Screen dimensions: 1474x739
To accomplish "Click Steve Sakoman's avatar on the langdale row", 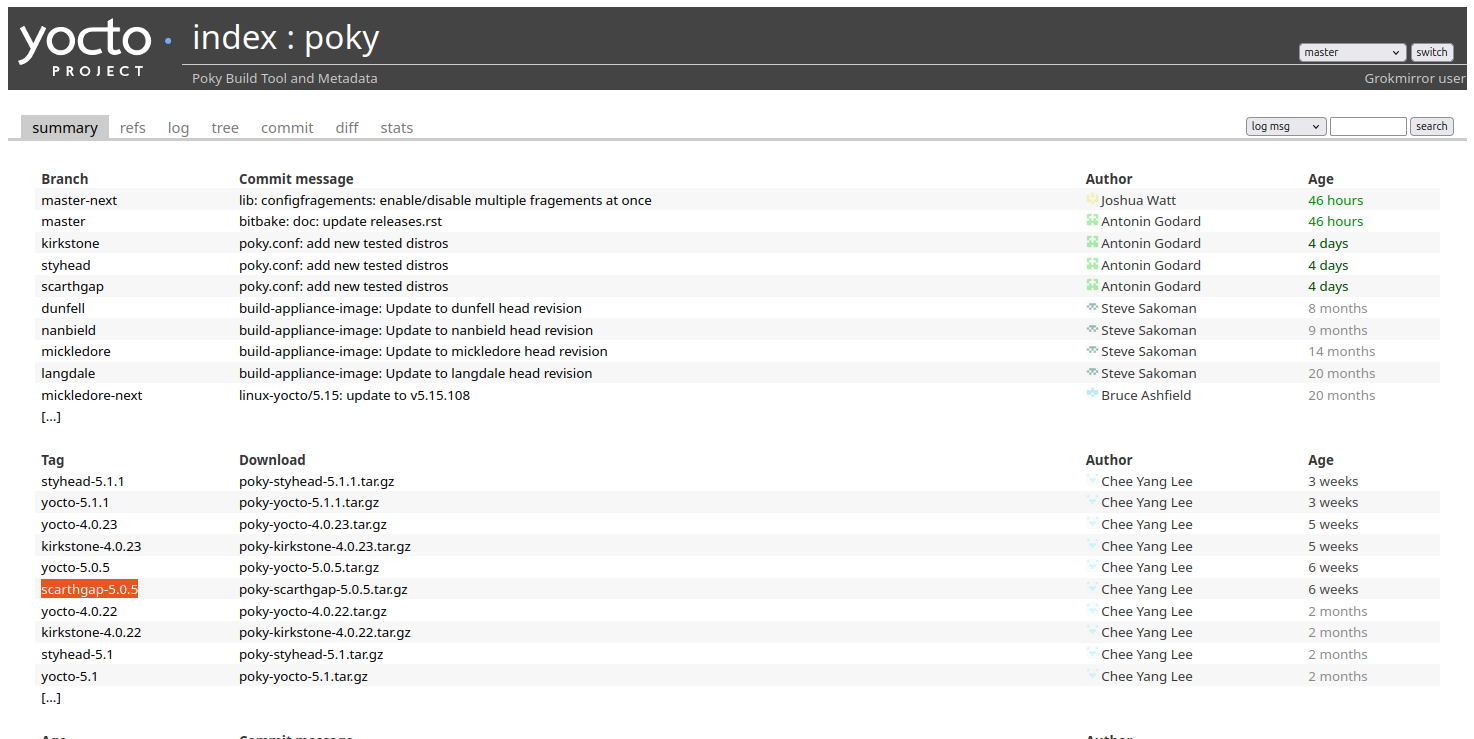I will click(1090, 373).
